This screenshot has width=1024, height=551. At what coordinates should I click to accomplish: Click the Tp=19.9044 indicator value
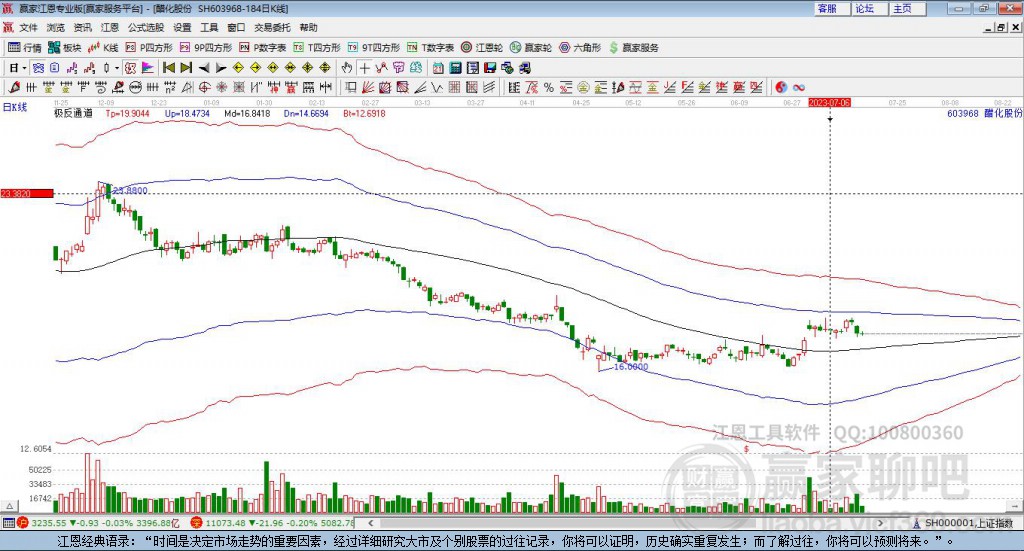(127, 113)
